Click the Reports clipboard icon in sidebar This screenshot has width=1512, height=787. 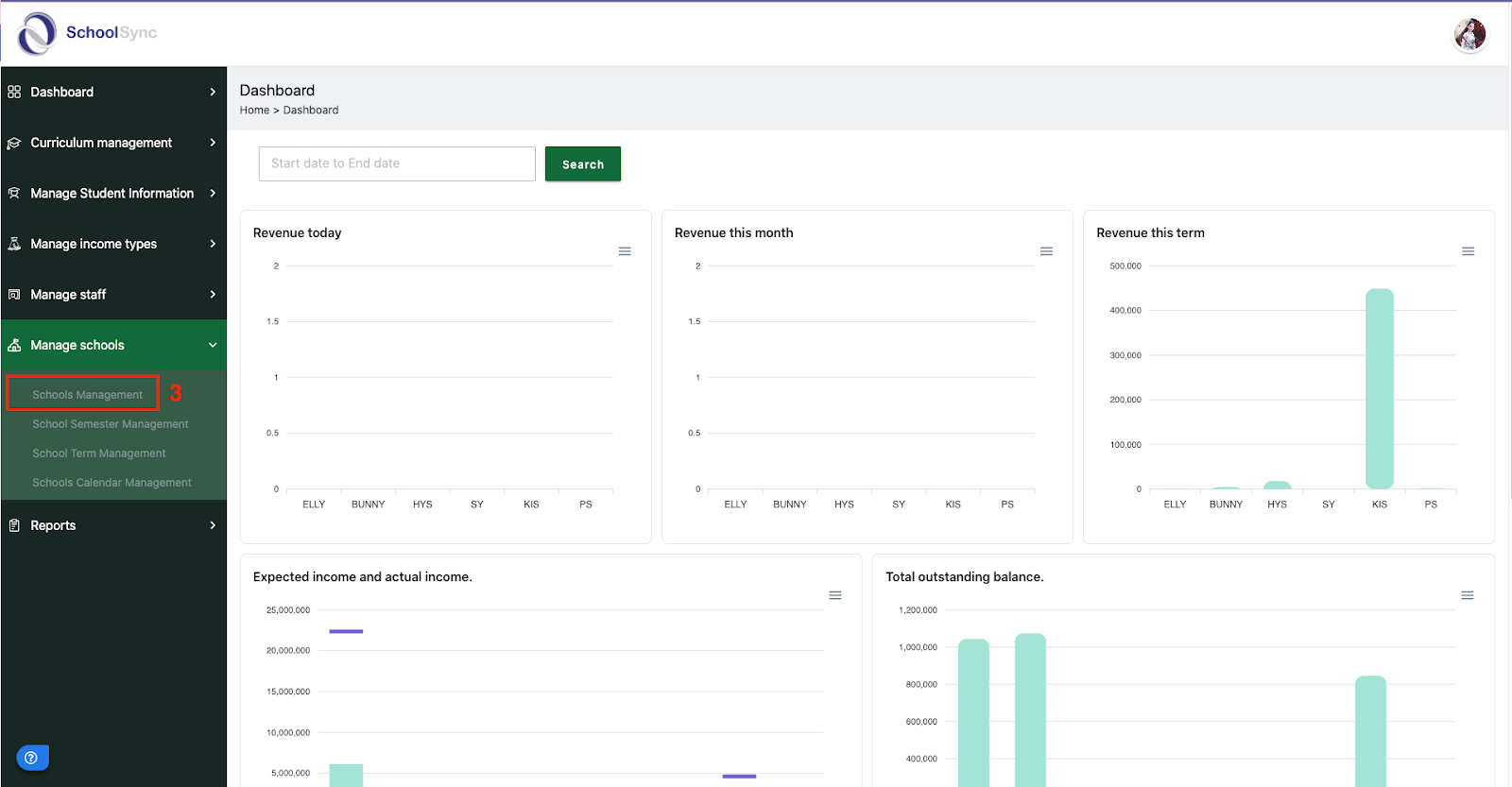point(14,525)
